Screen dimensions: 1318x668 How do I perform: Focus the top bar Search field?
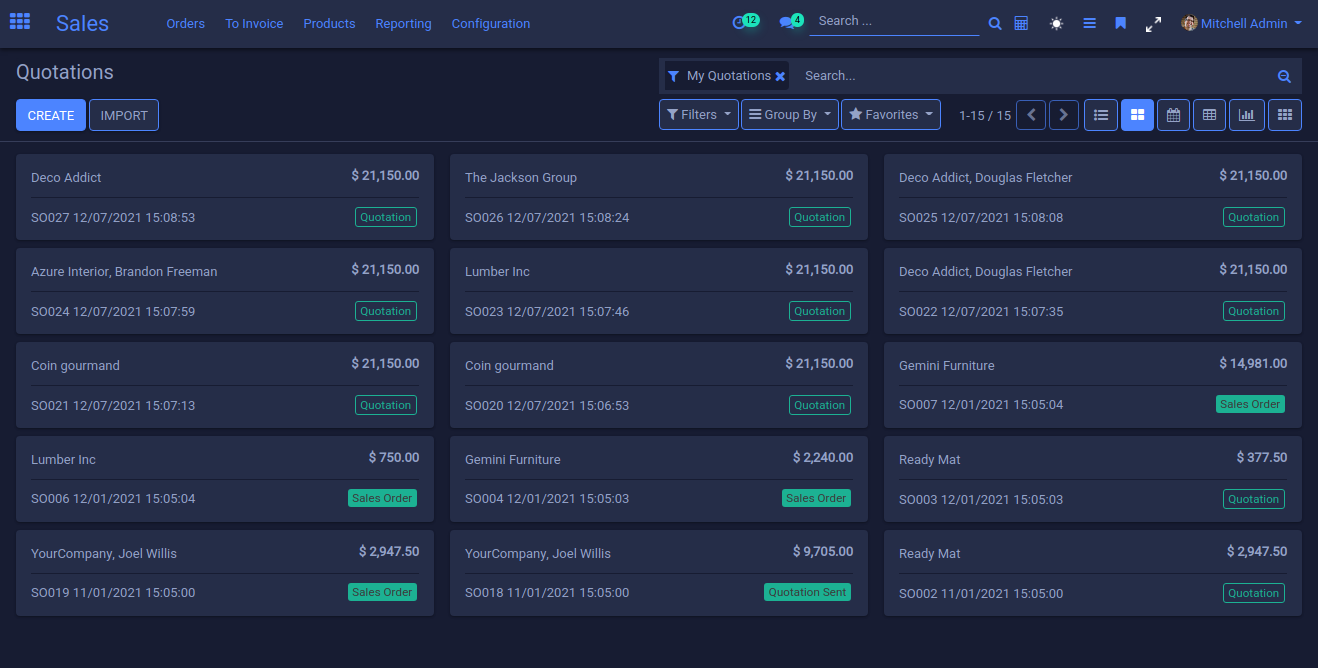click(894, 21)
